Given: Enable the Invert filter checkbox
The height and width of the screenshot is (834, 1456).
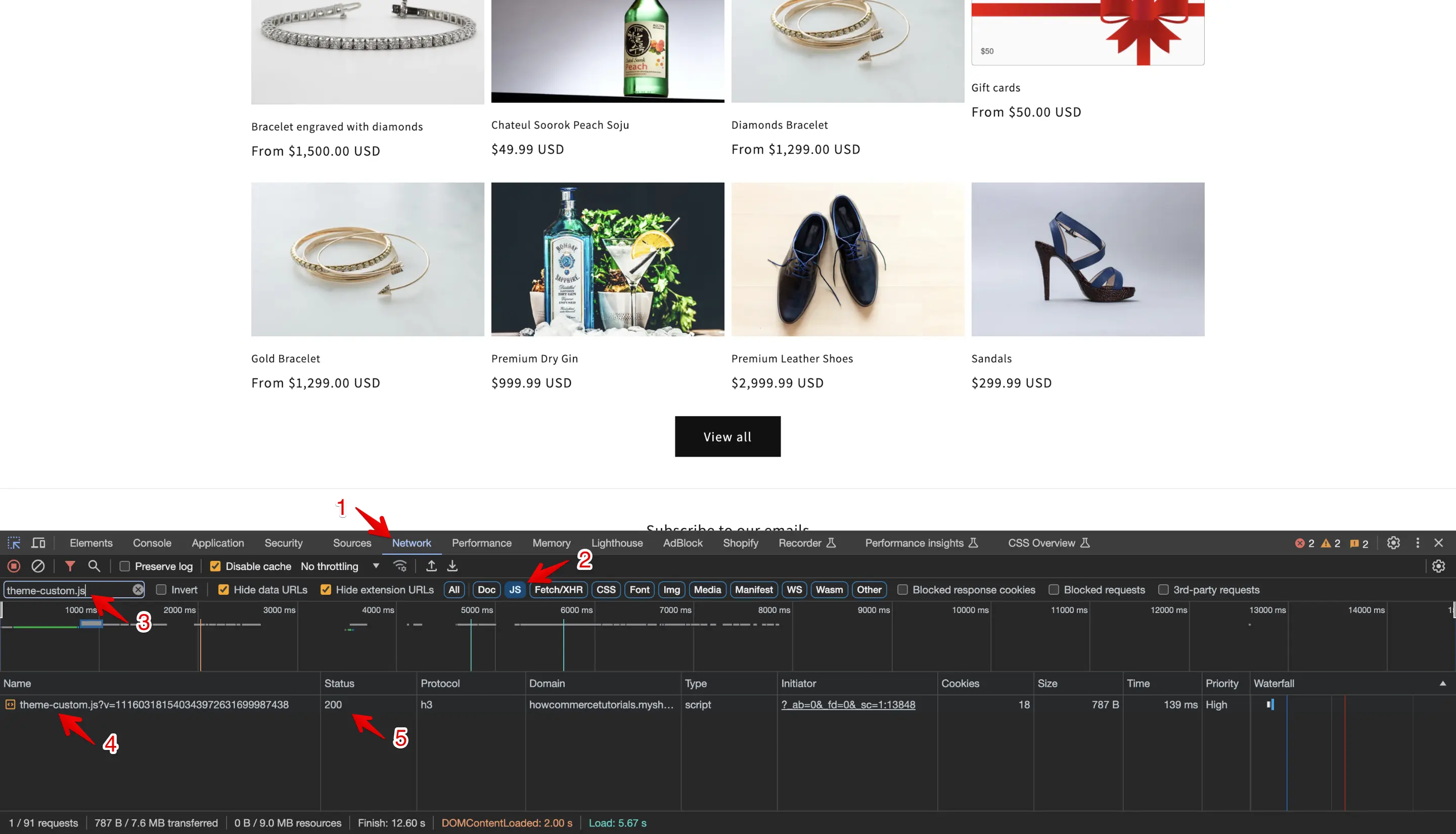Looking at the screenshot, I should coord(161,589).
